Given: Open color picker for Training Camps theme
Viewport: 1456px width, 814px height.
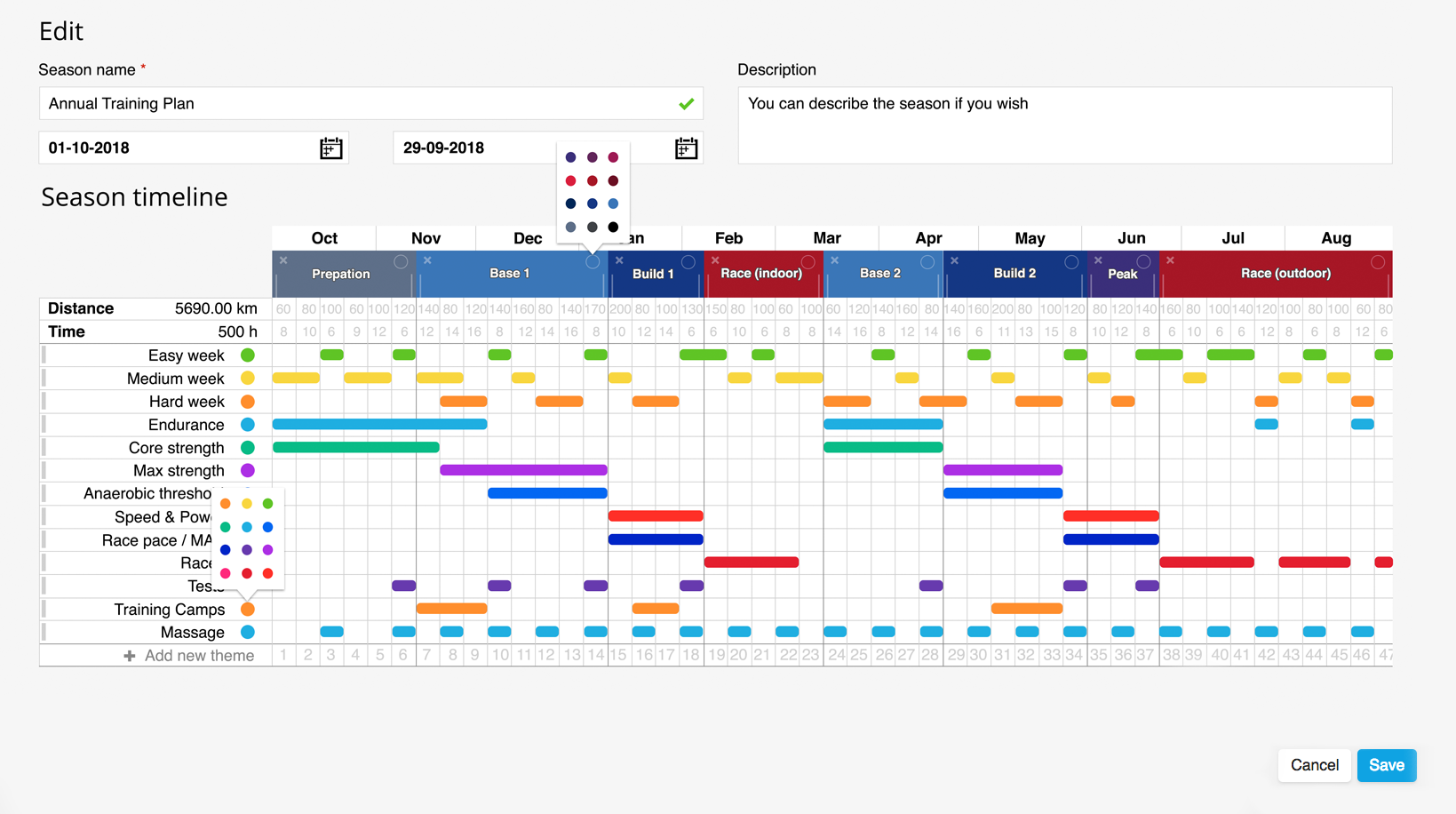Looking at the screenshot, I should [x=248, y=610].
